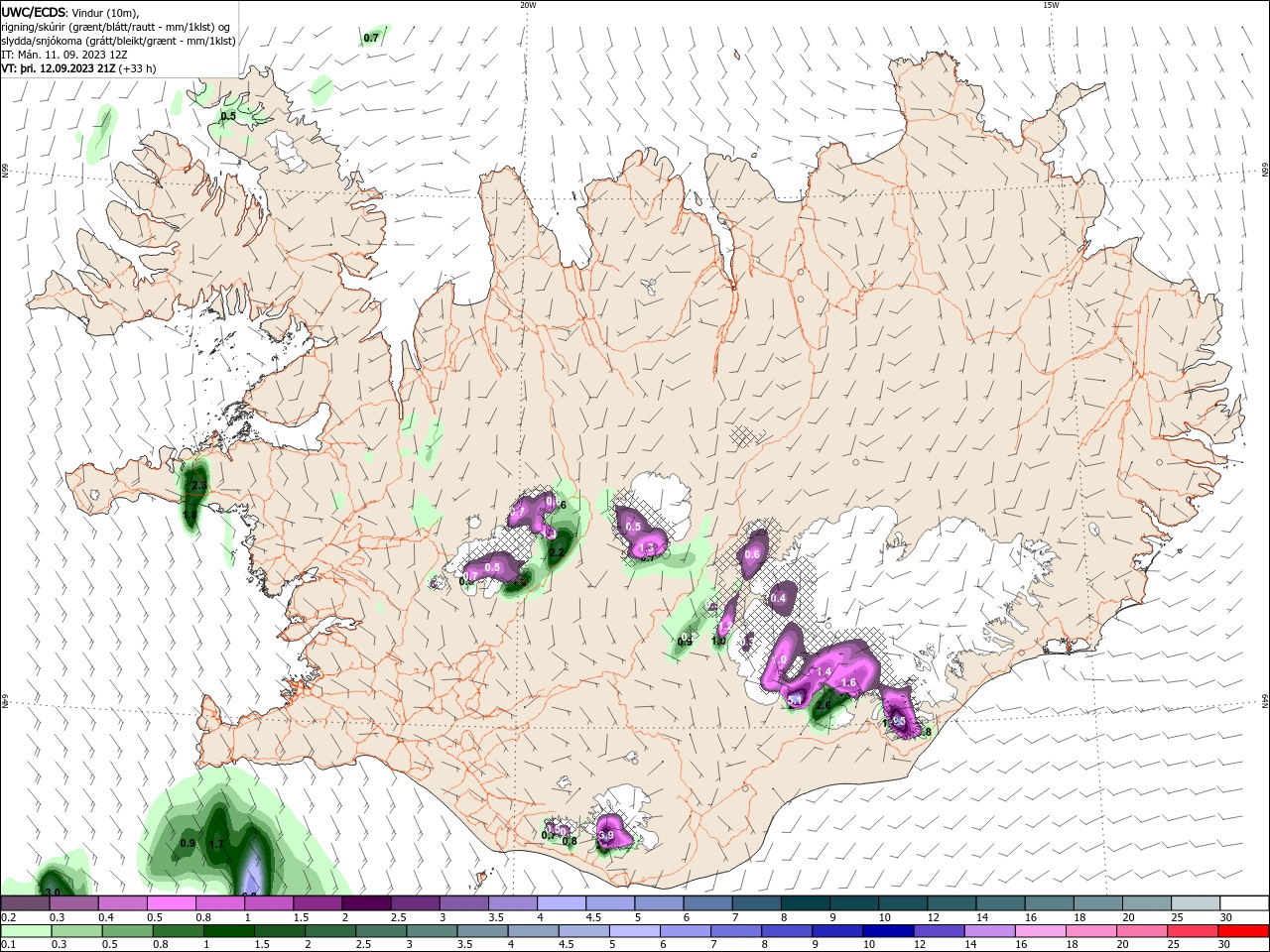Click the white swatch after 30 in upper legend
This screenshot has height=952, width=1270.
point(1244,903)
